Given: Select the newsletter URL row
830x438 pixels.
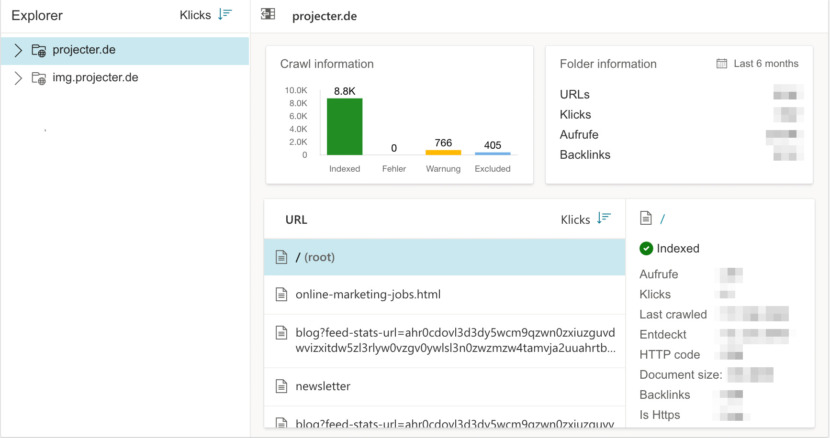Looking at the screenshot, I should click(x=445, y=386).
